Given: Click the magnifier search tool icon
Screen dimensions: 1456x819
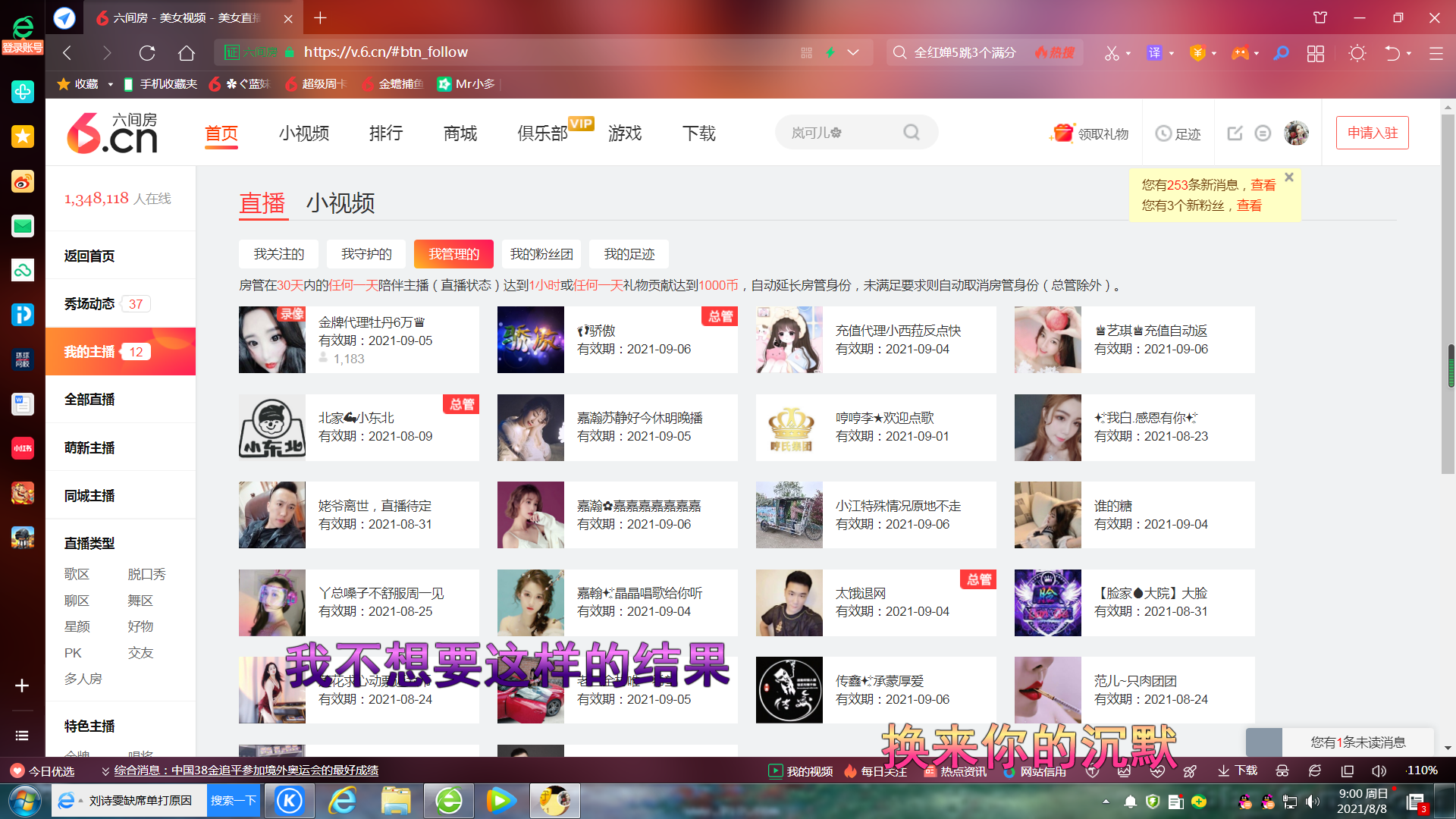Looking at the screenshot, I should click(x=1282, y=52).
